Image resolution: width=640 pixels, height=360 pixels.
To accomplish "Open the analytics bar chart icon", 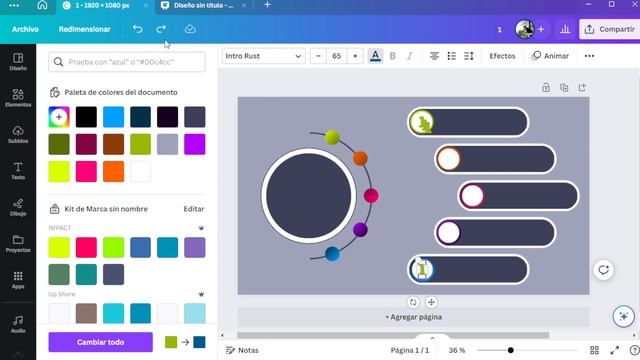I will coord(565,29).
